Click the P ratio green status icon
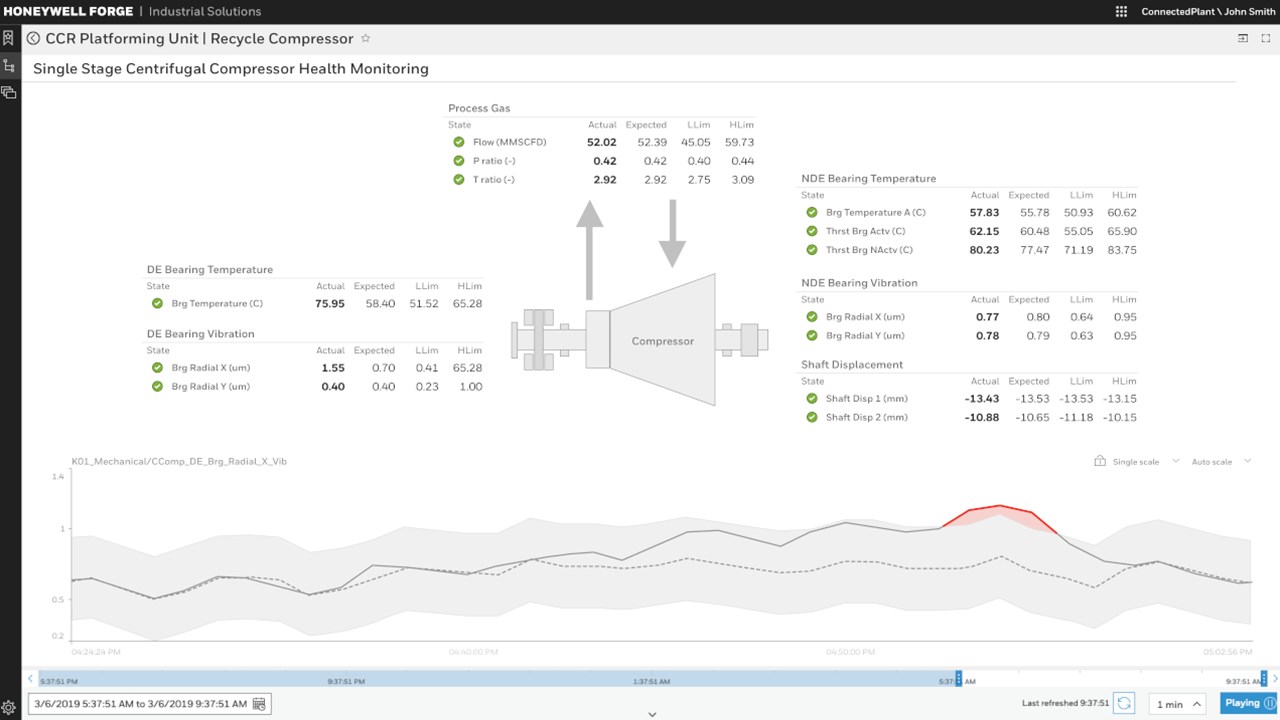The height and width of the screenshot is (720, 1280). 459,161
